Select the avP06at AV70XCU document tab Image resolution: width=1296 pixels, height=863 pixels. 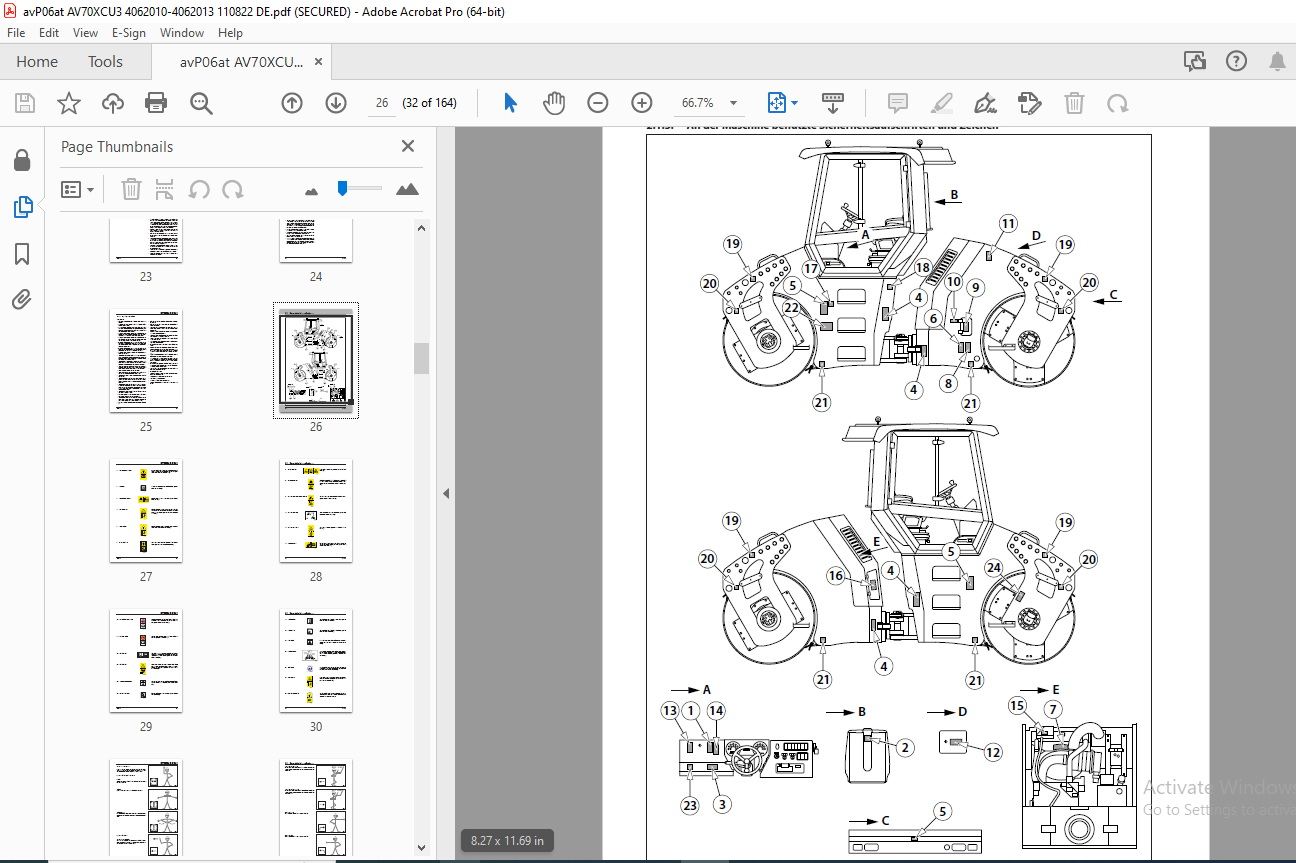241,62
